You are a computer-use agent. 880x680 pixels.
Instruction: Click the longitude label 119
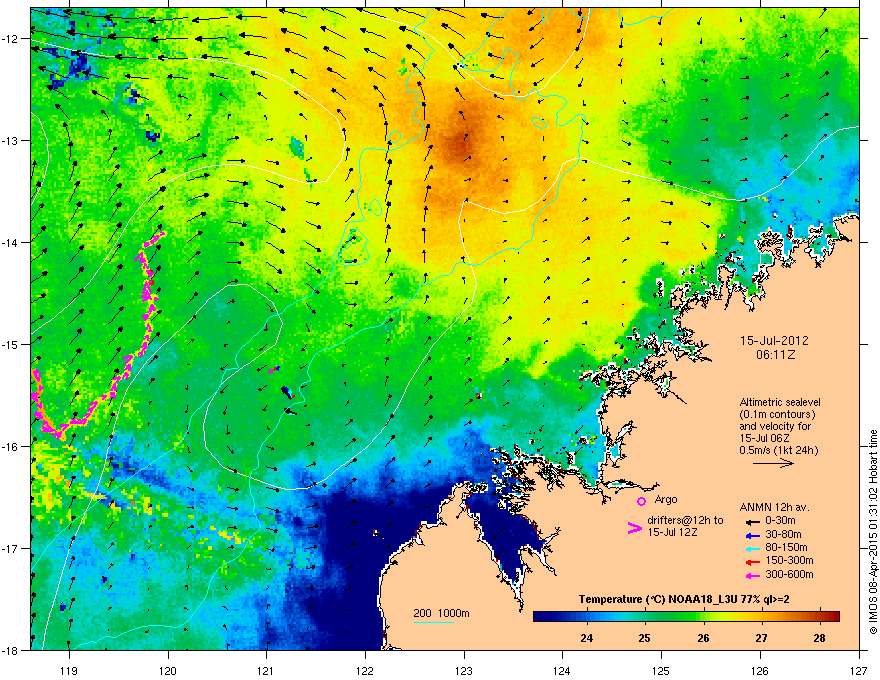pyautogui.click(x=69, y=670)
